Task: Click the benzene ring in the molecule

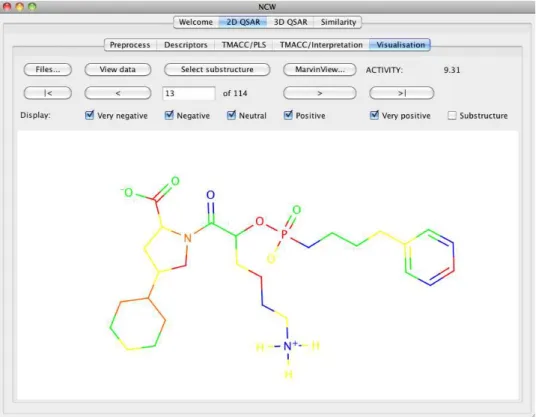Action: tap(429, 257)
